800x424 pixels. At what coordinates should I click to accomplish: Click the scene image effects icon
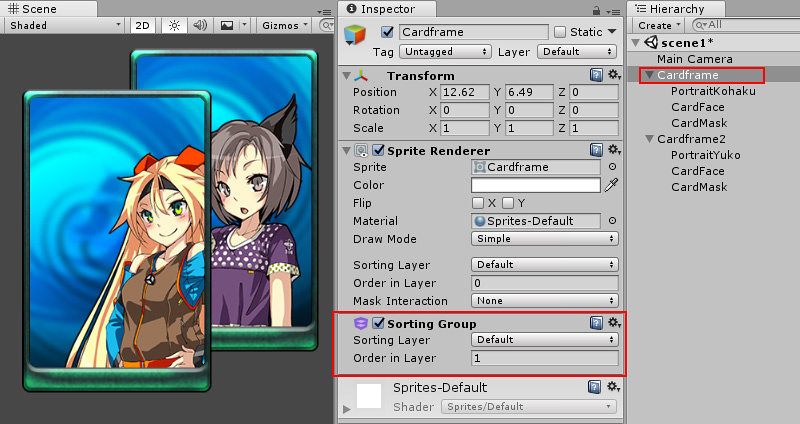coord(230,25)
